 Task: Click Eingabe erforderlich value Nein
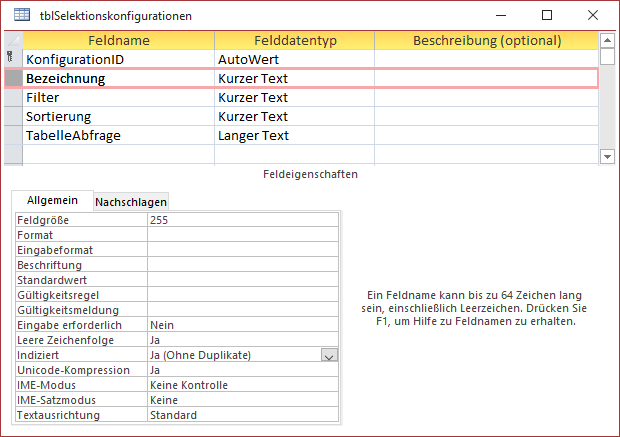(x=243, y=325)
